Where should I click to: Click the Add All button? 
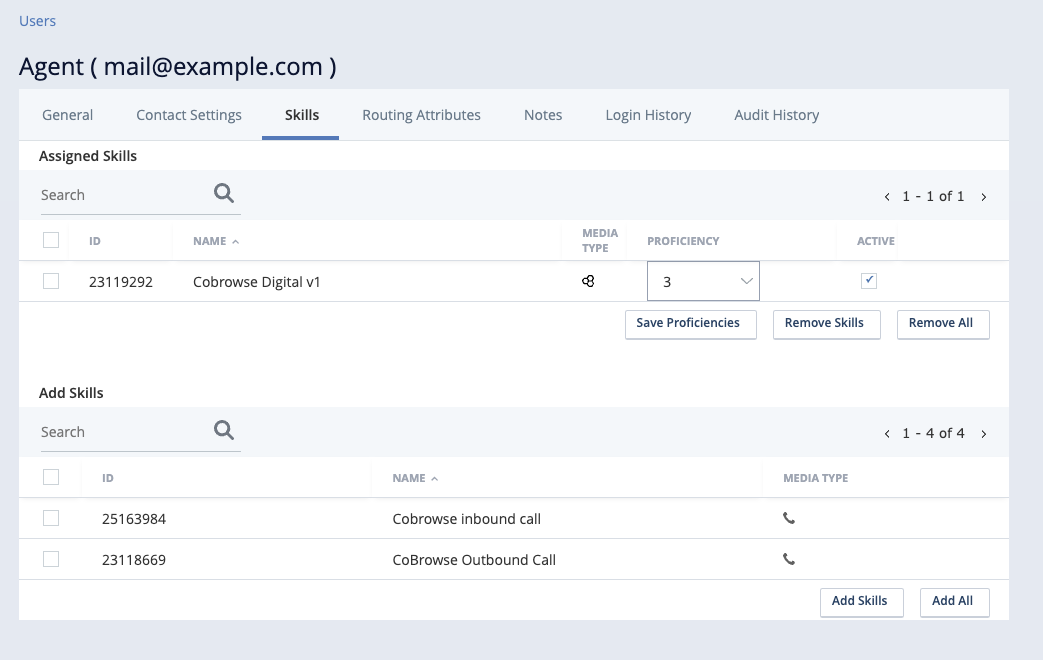click(954, 601)
